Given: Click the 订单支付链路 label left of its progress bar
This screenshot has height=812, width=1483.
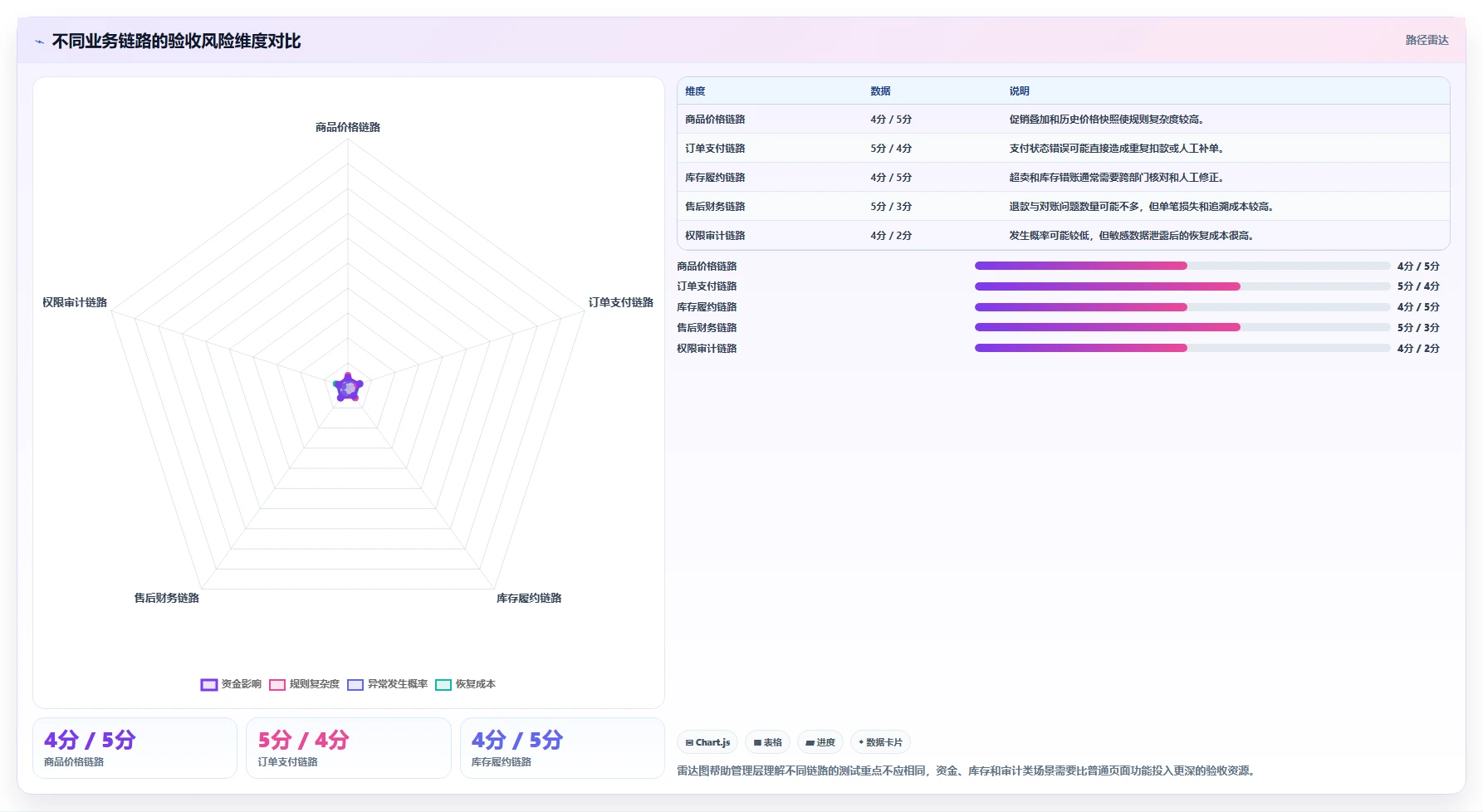Looking at the screenshot, I should [707, 286].
